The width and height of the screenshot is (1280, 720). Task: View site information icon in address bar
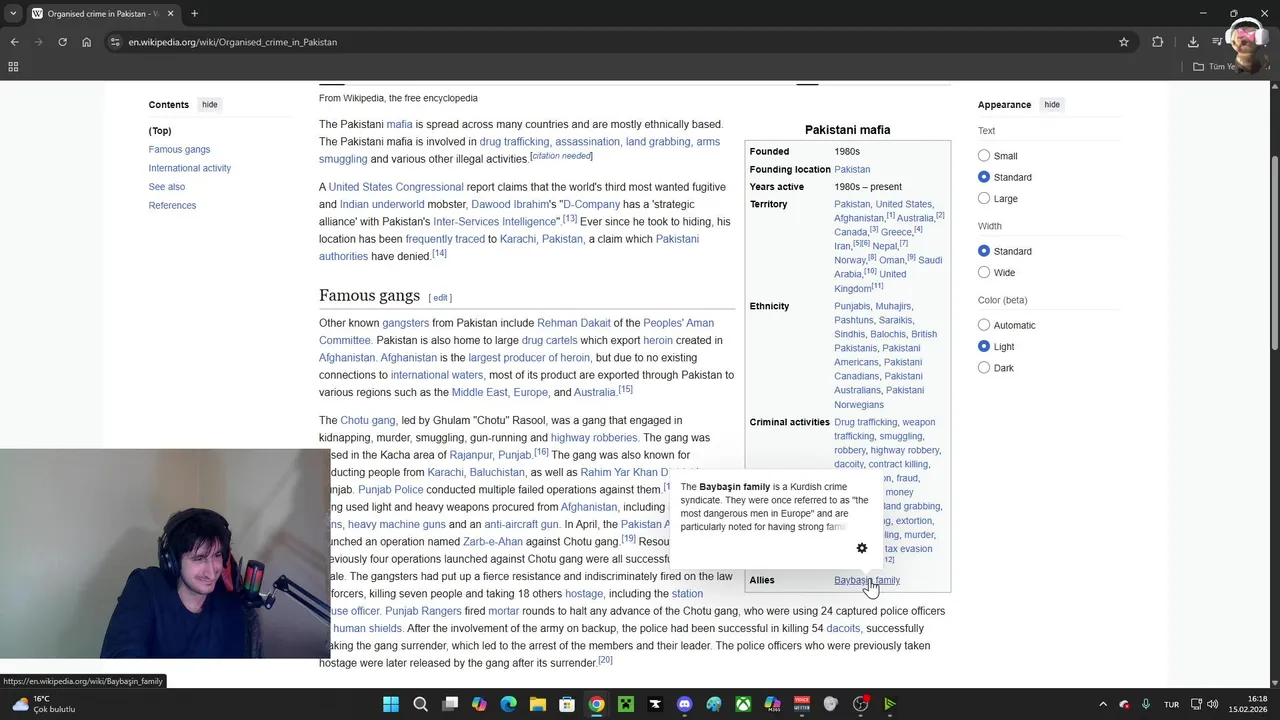[x=115, y=42]
